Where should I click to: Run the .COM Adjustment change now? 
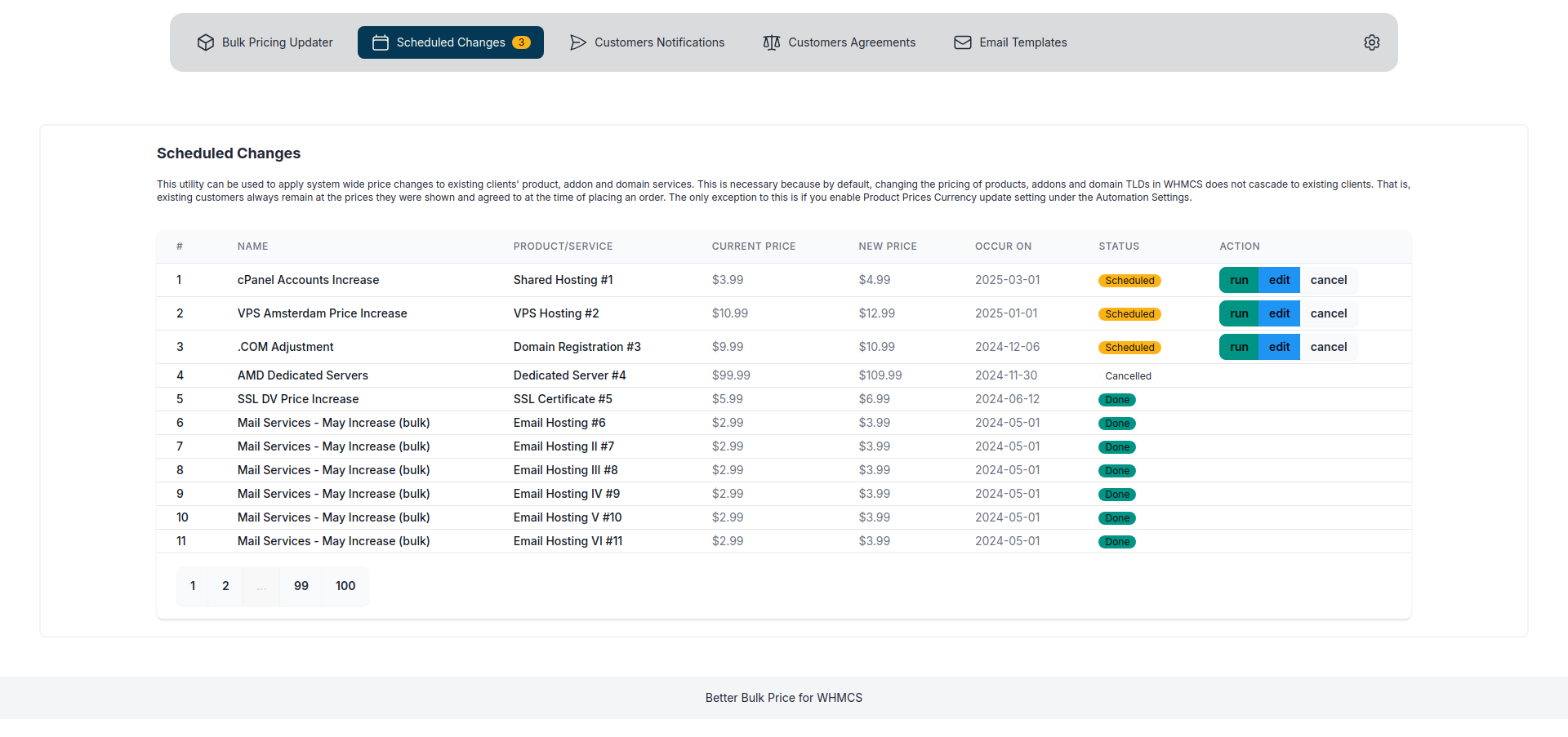(1239, 347)
